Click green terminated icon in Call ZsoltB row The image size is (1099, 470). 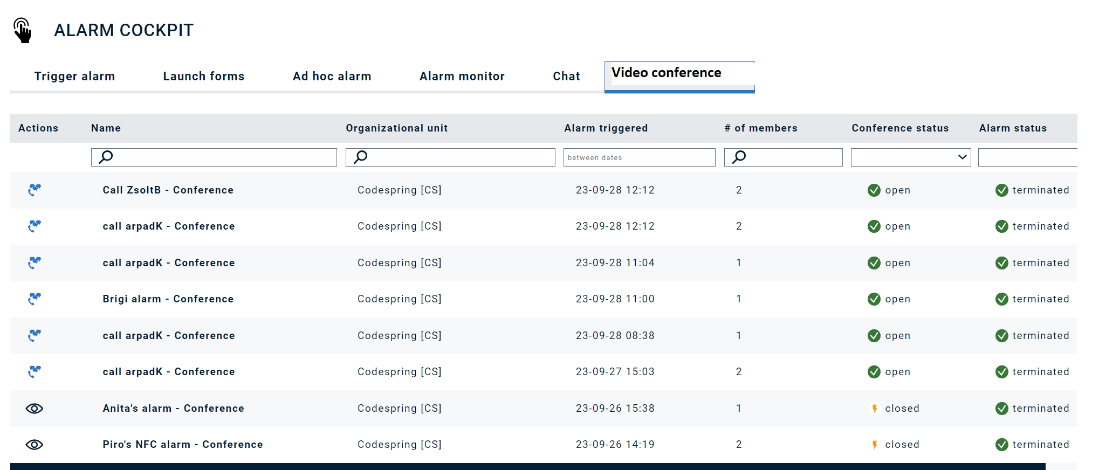(x=1002, y=190)
